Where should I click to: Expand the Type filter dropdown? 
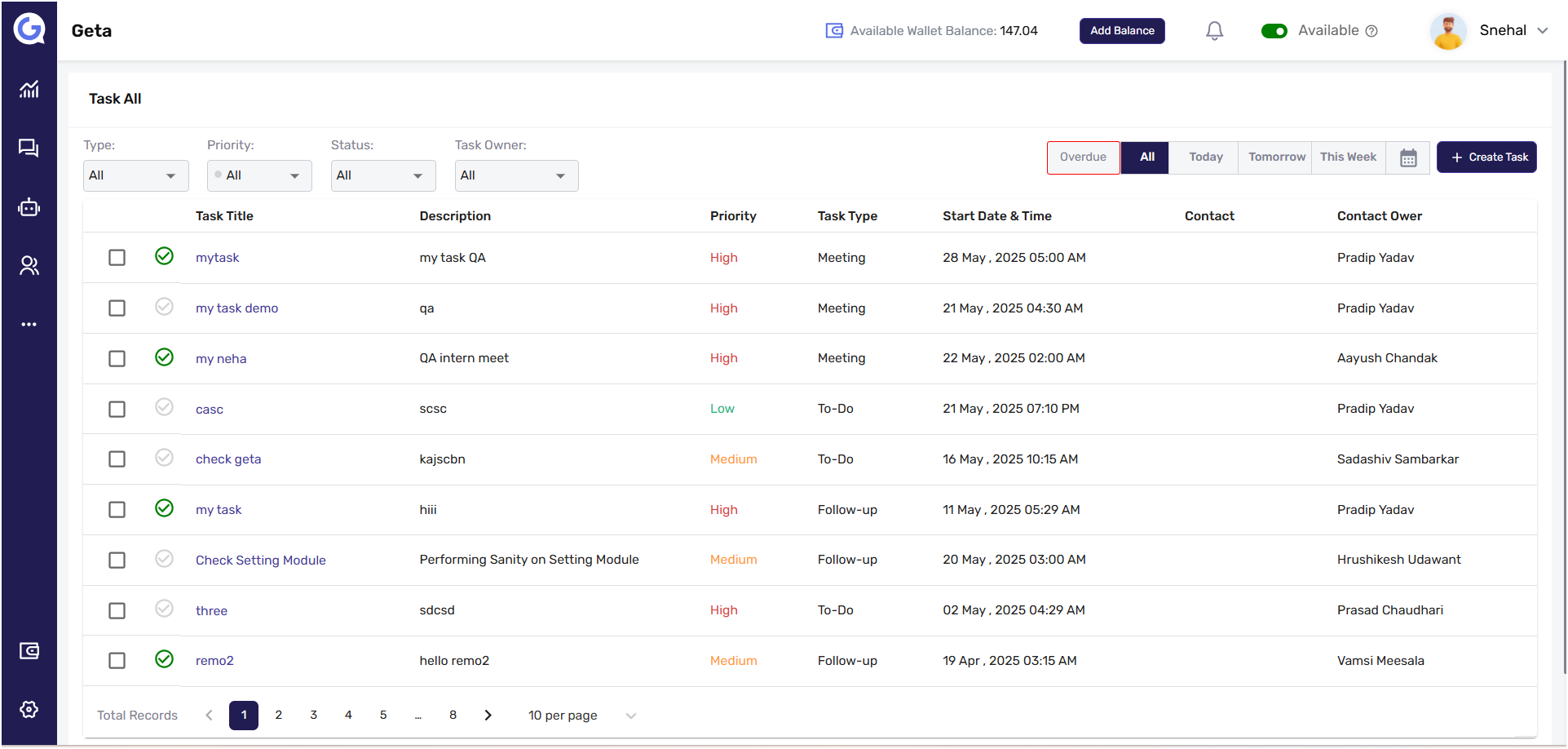click(x=135, y=175)
